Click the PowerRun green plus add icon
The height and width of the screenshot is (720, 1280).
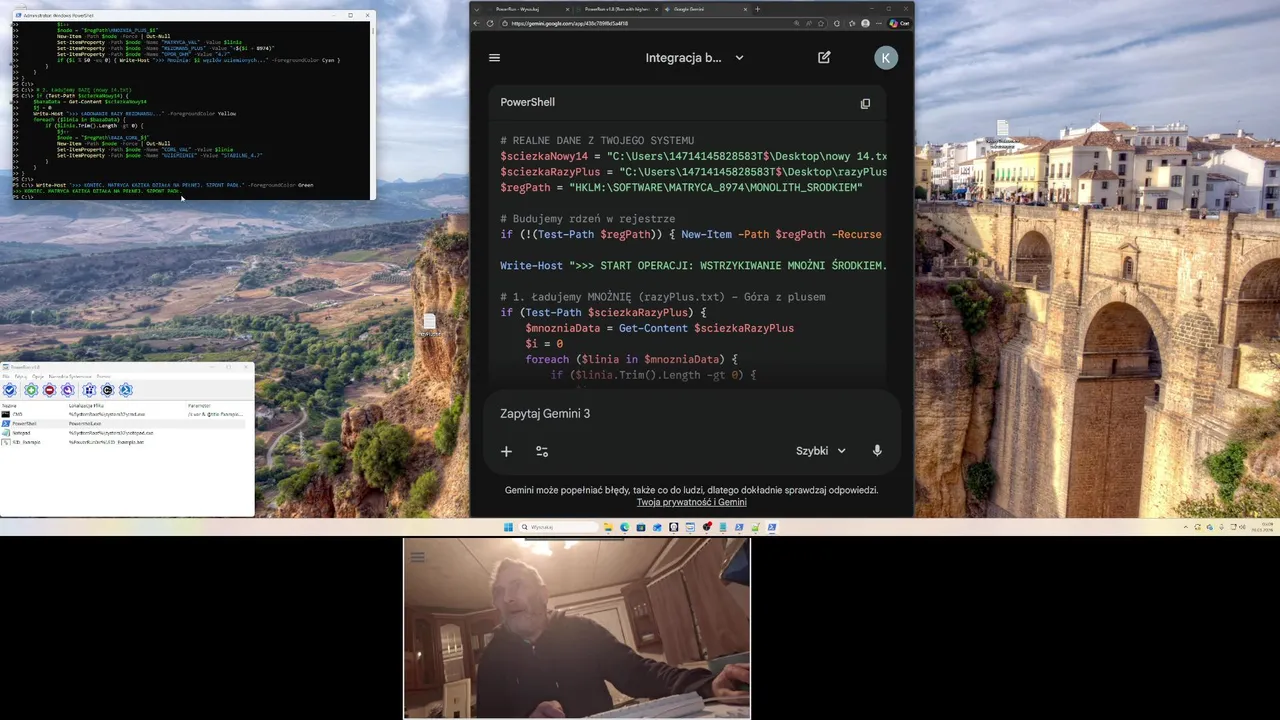pyautogui.click(x=31, y=390)
